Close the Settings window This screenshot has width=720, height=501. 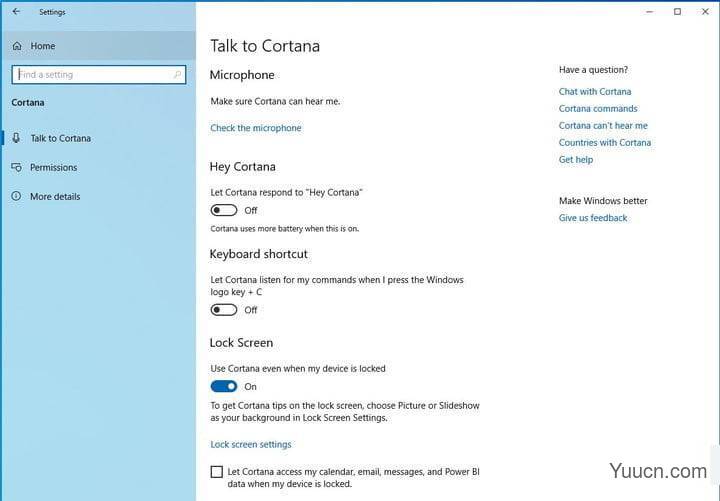[705, 11]
